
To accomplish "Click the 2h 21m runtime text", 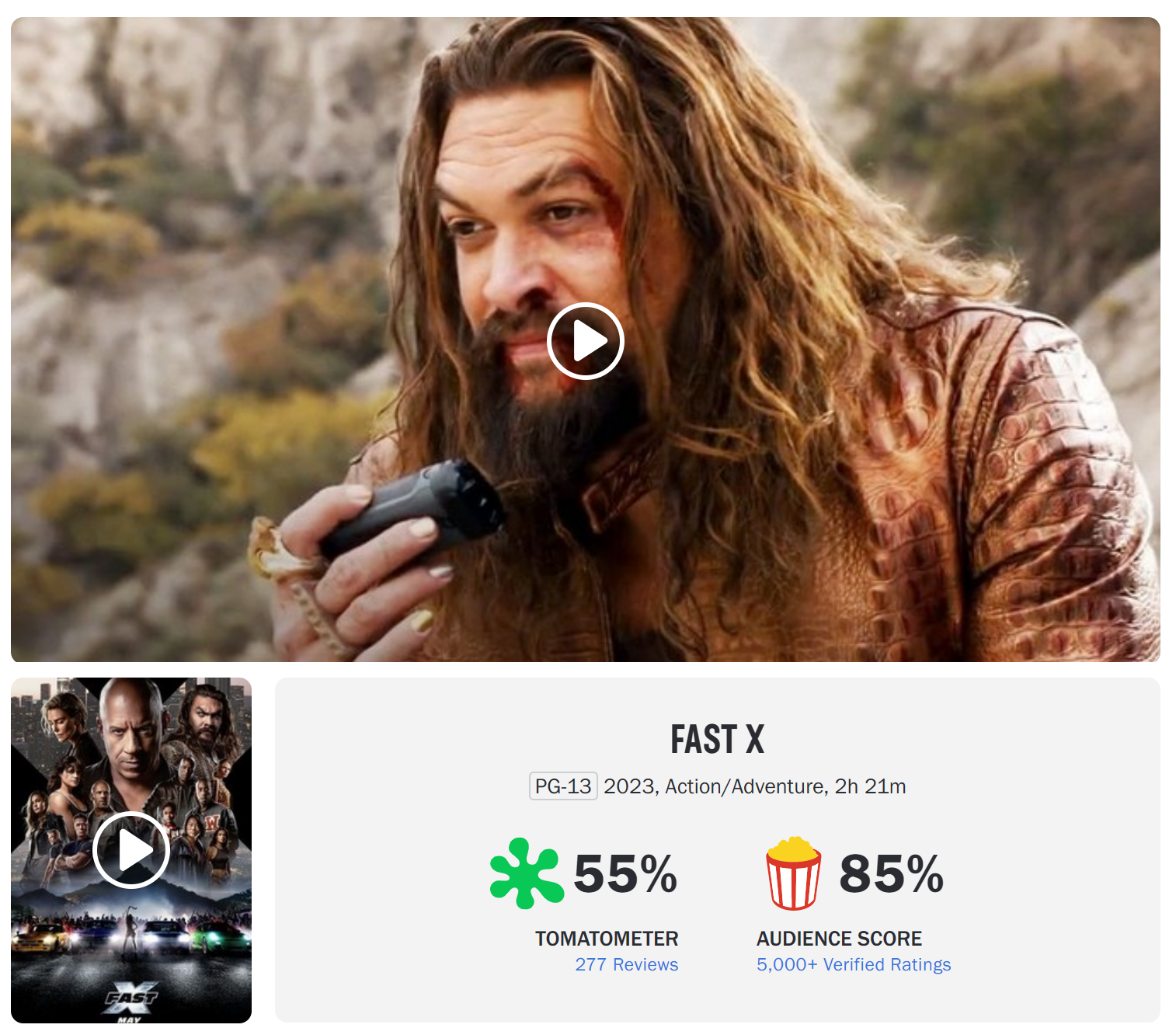I will [x=870, y=786].
